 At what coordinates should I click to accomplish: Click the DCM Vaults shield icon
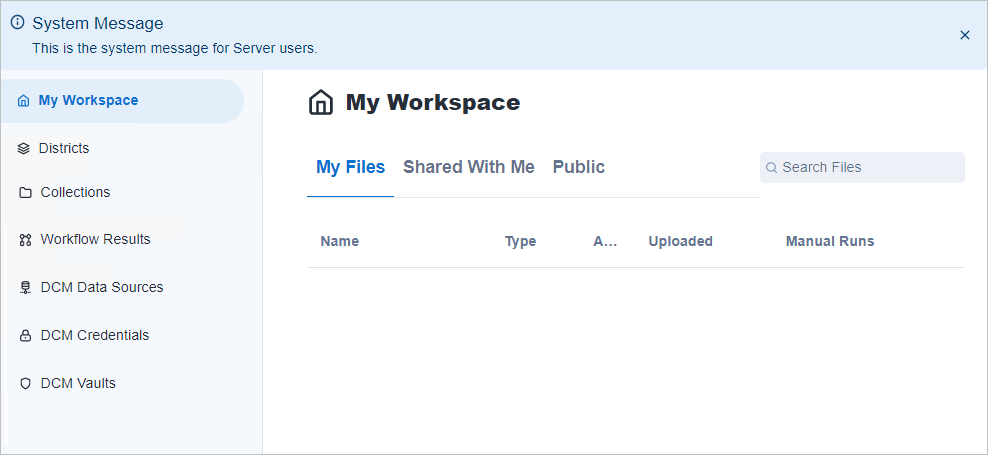[x=25, y=384]
